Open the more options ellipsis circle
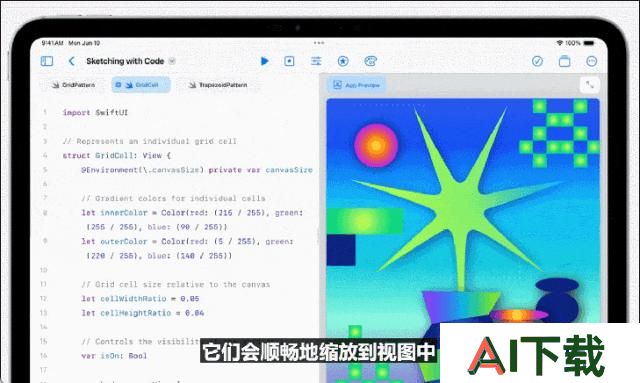The image size is (640, 383). tap(591, 61)
